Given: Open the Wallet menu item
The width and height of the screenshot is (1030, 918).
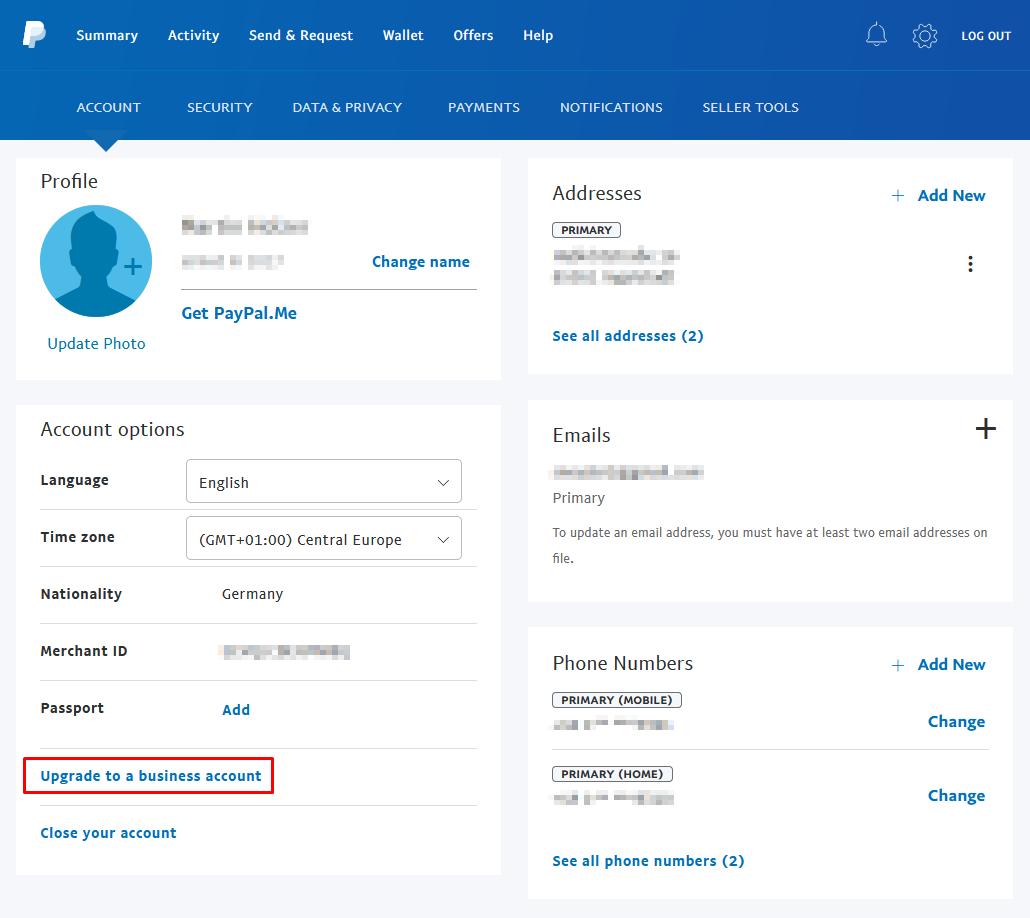Looking at the screenshot, I should coord(403,35).
